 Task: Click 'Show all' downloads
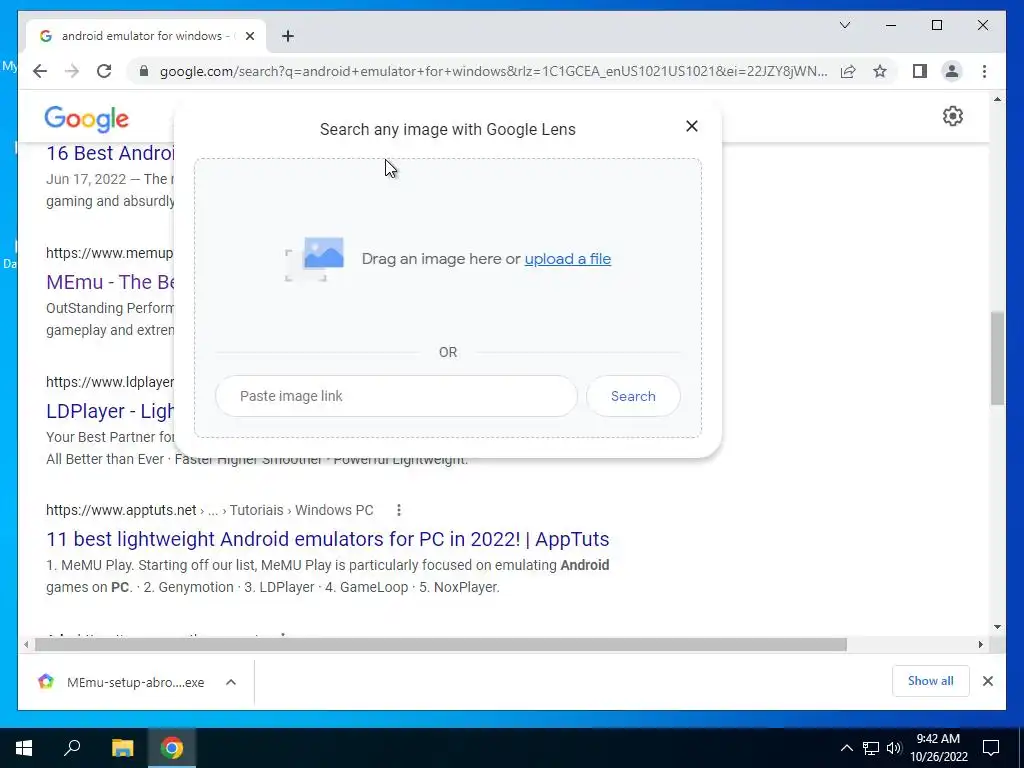930,680
